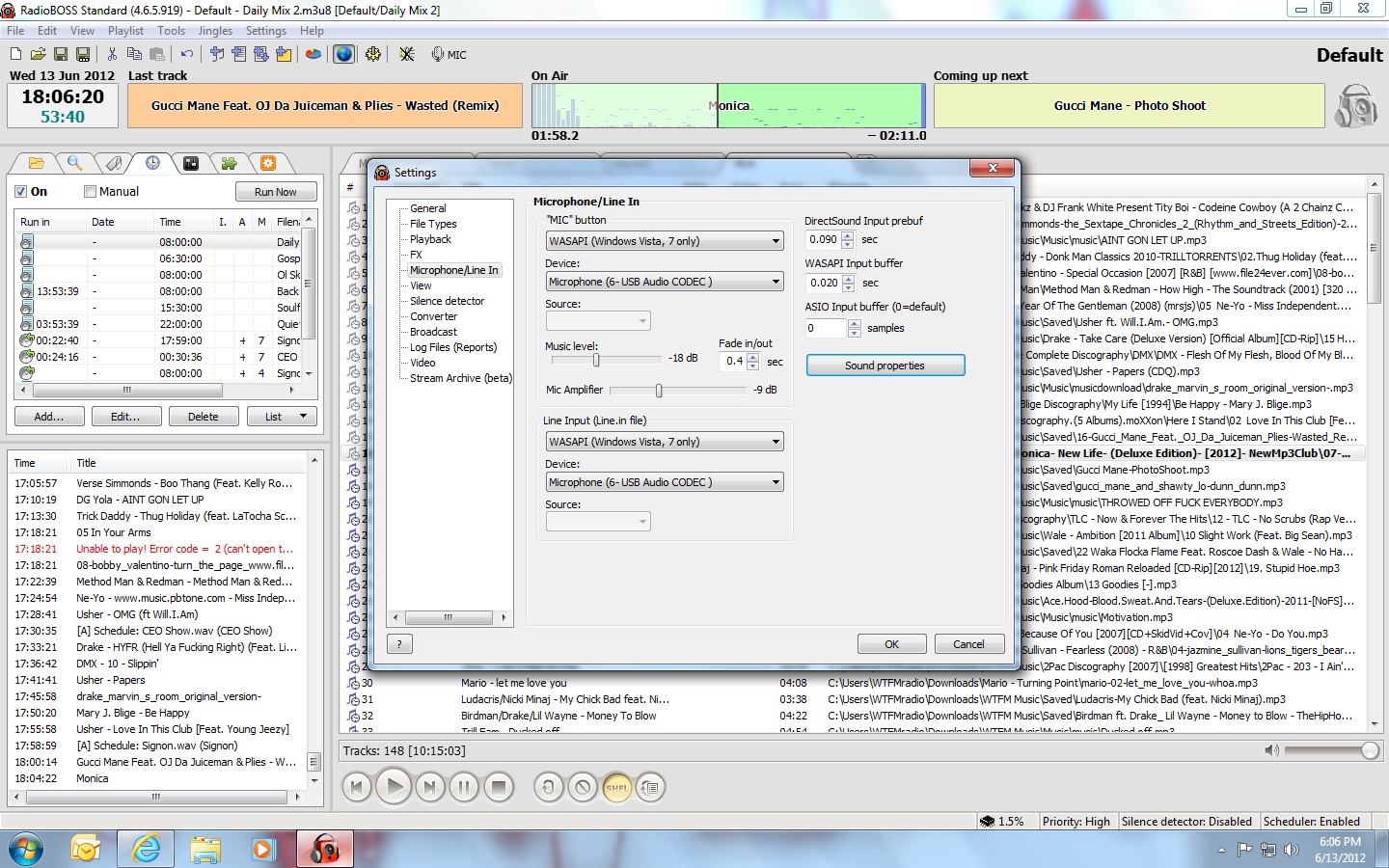The image size is (1389, 868).
Task: Pause playback with the pause button
Action: pos(464,787)
